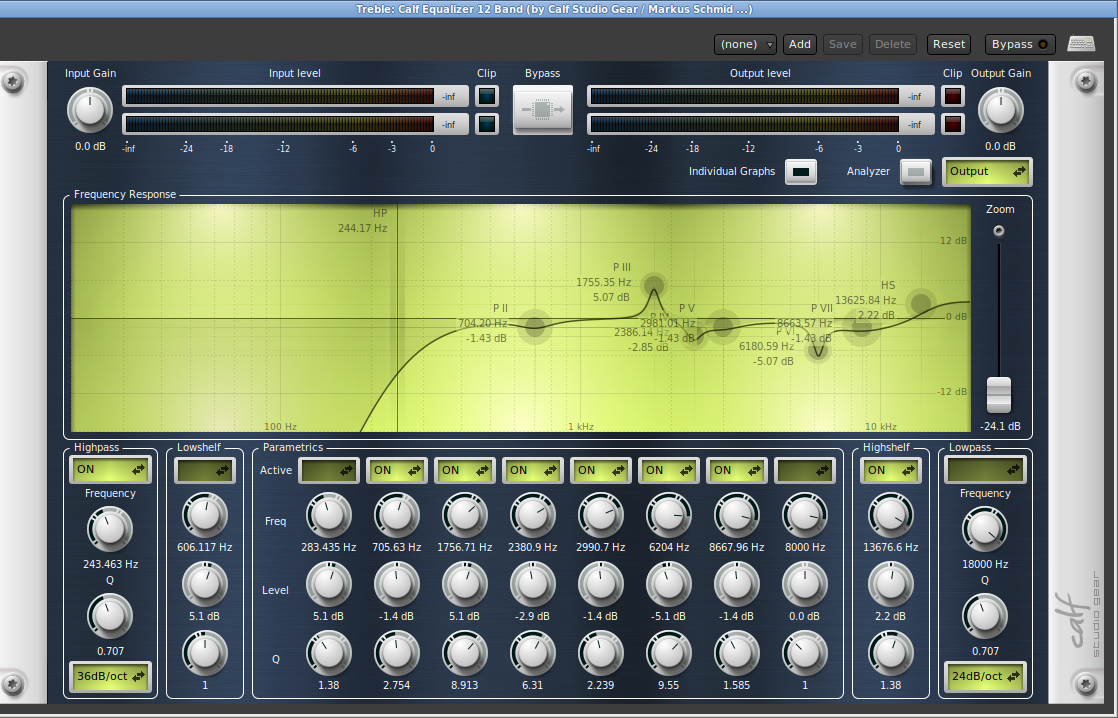Open the preset (none) dropdown
The image size is (1118, 718).
[x=745, y=44]
